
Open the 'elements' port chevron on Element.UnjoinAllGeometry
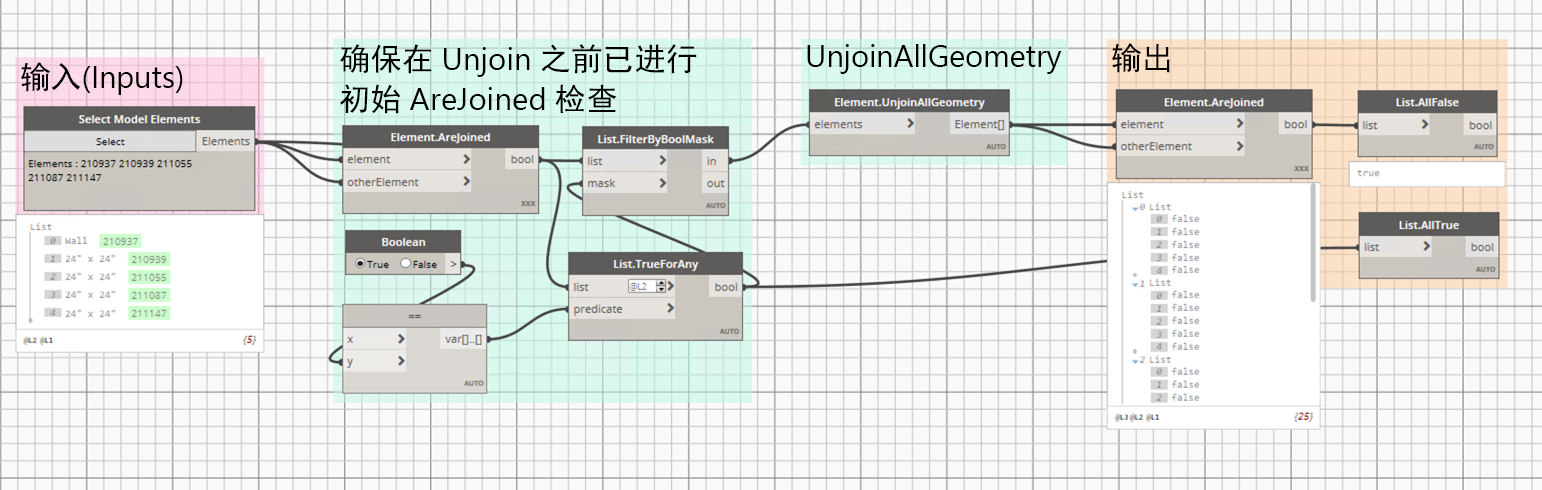[909, 124]
